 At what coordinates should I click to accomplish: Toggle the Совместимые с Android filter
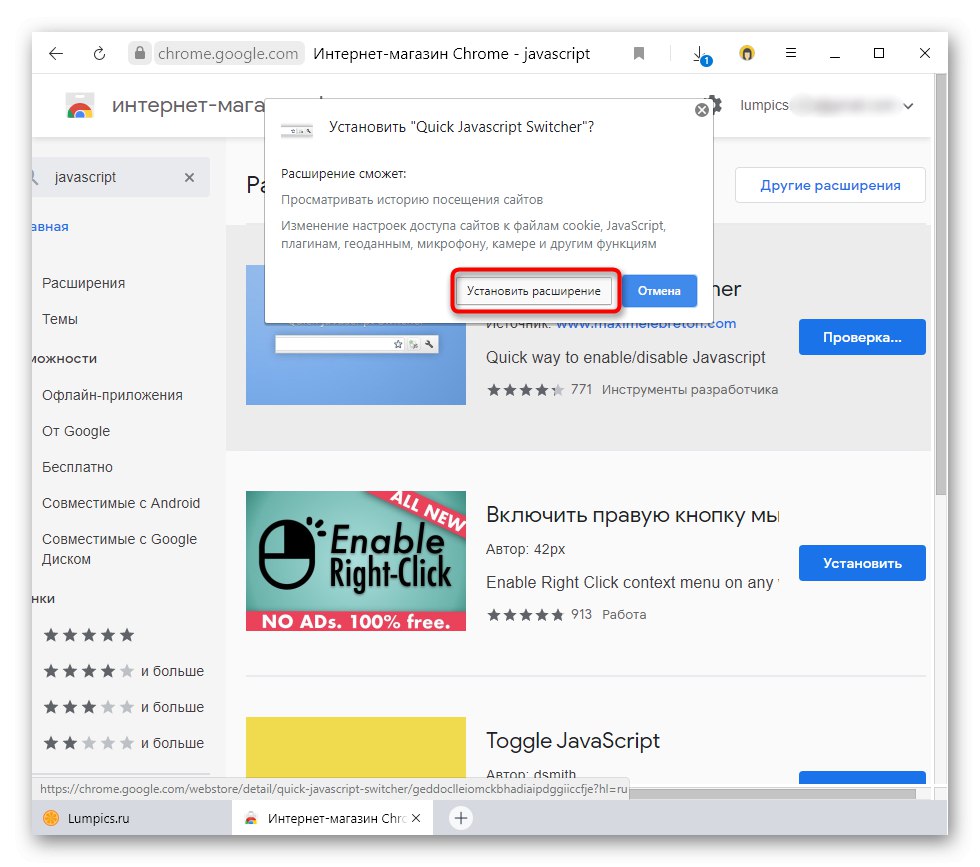tap(121, 503)
